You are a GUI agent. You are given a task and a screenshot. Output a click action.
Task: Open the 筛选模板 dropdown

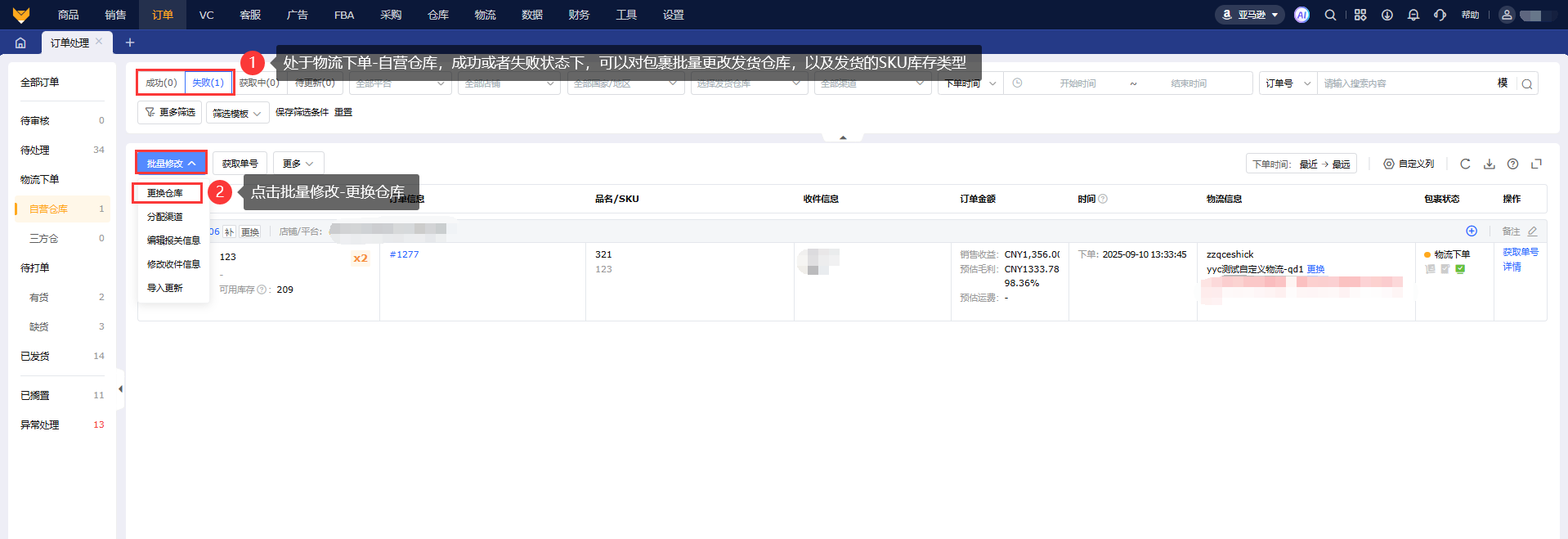click(x=237, y=114)
